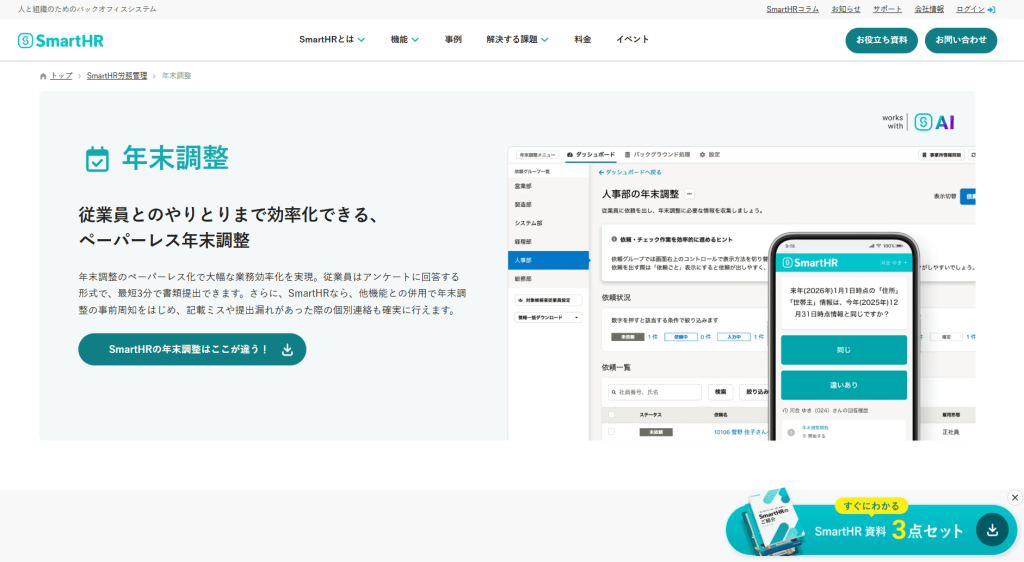Click the SmartHR 資料 3点セット floating banner
1024x562 pixels.
[x=871, y=529]
